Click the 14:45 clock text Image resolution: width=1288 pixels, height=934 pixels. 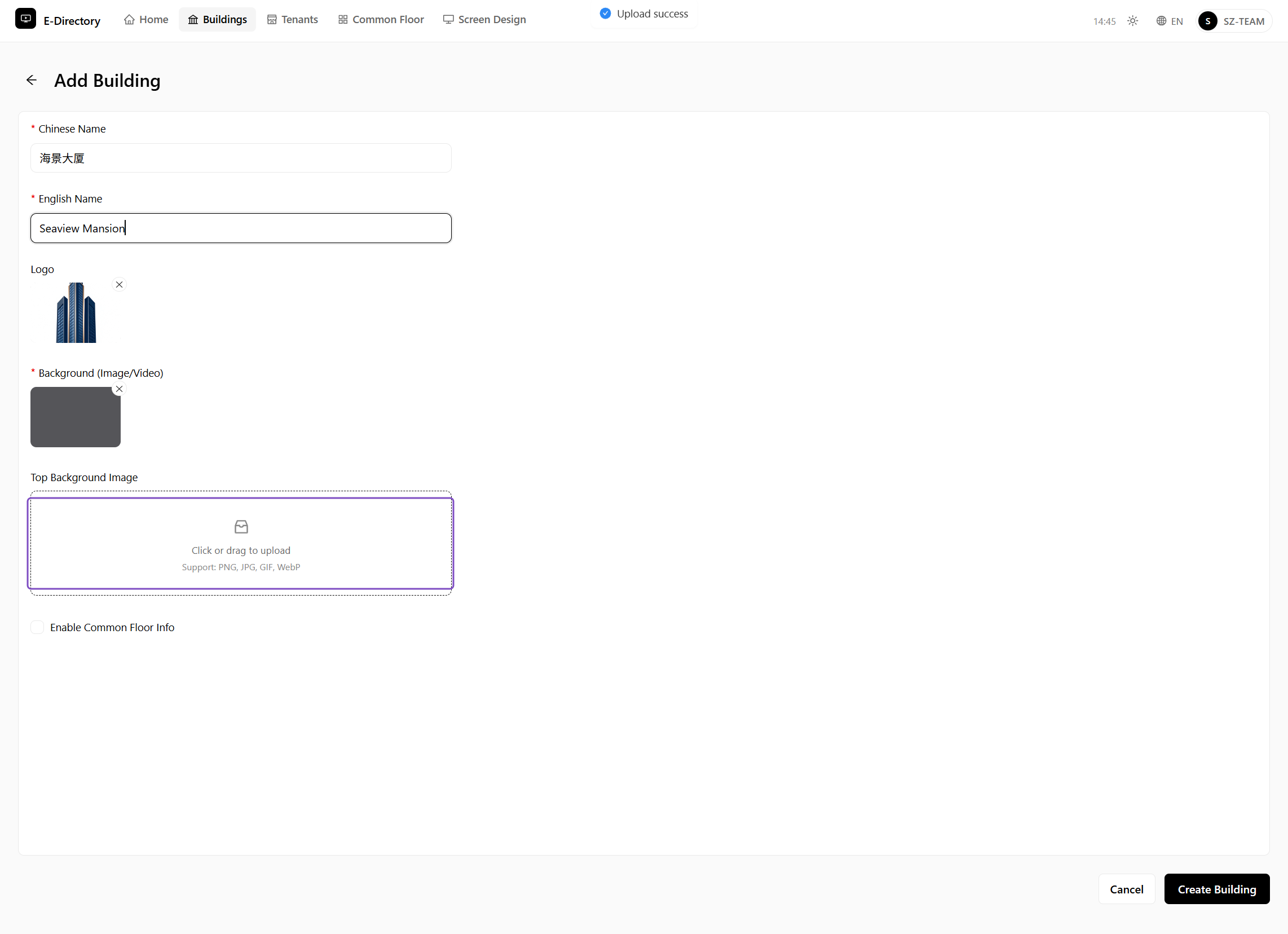pos(1104,21)
